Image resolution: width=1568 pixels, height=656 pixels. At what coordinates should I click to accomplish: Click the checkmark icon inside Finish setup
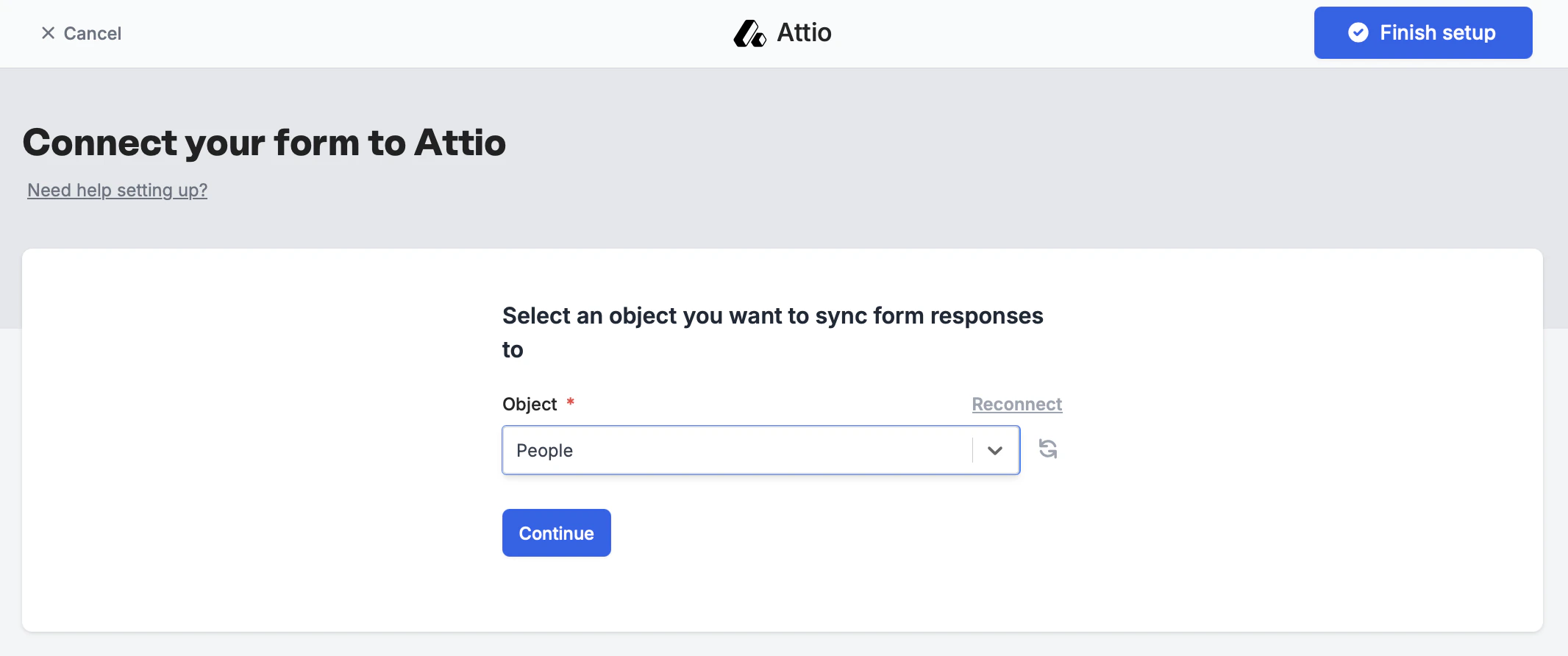(x=1358, y=32)
